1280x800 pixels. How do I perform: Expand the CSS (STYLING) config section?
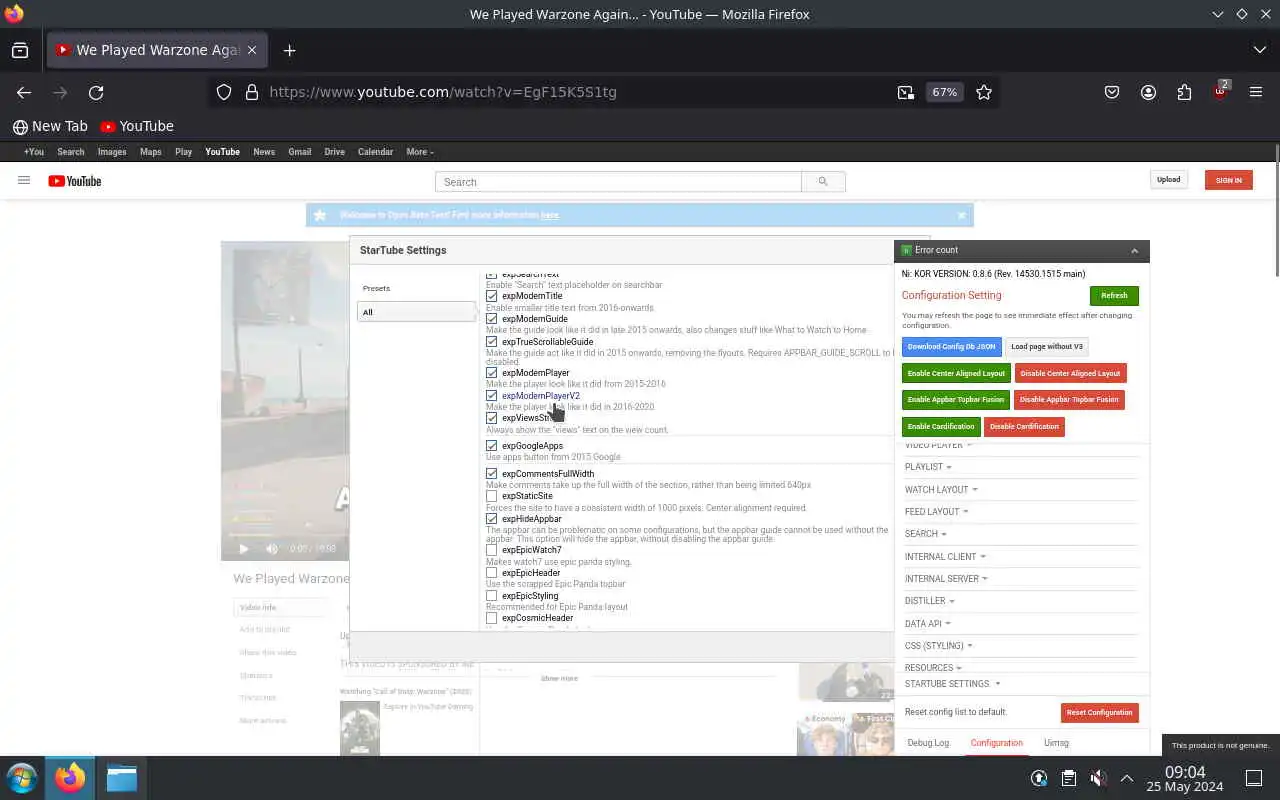pos(939,646)
